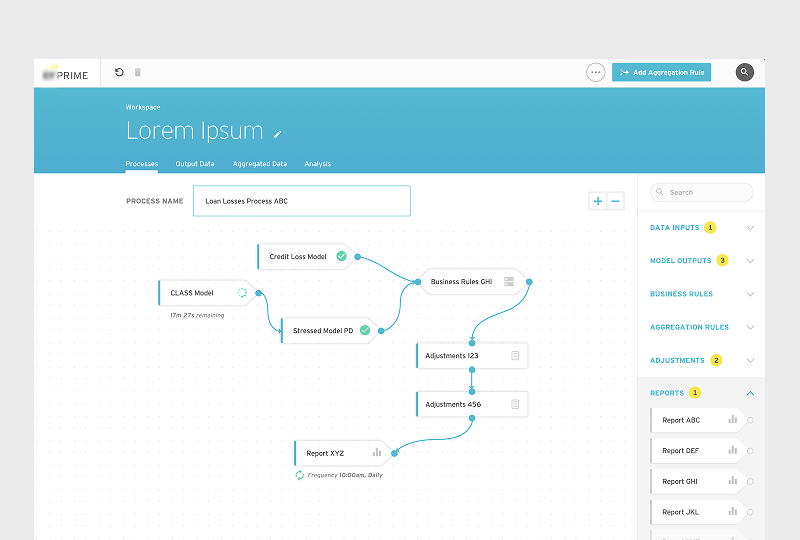Click the Report JKL connector circle
The width and height of the screenshot is (800, 540).
tap(750, 512)
